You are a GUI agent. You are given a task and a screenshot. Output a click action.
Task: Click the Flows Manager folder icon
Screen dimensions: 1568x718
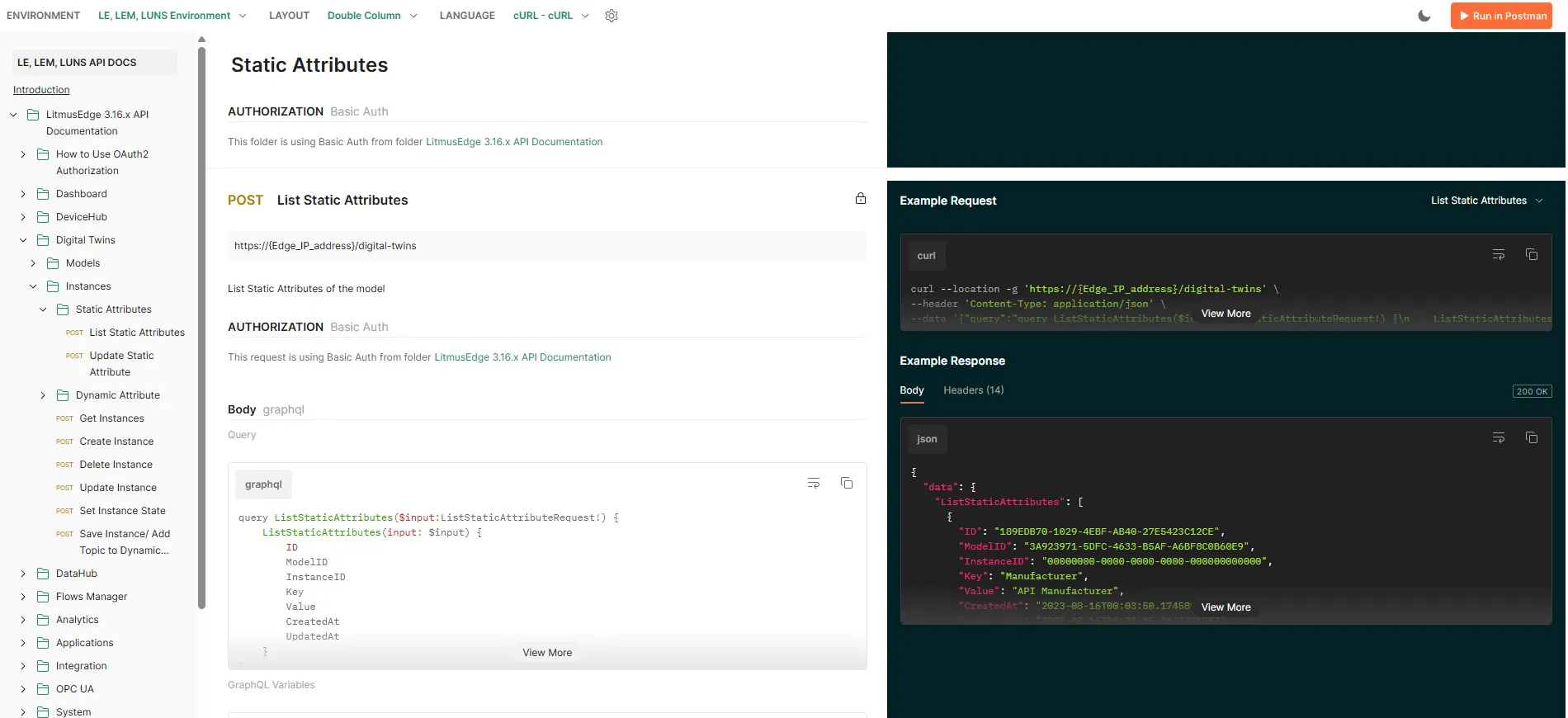[x=43, y=597]
